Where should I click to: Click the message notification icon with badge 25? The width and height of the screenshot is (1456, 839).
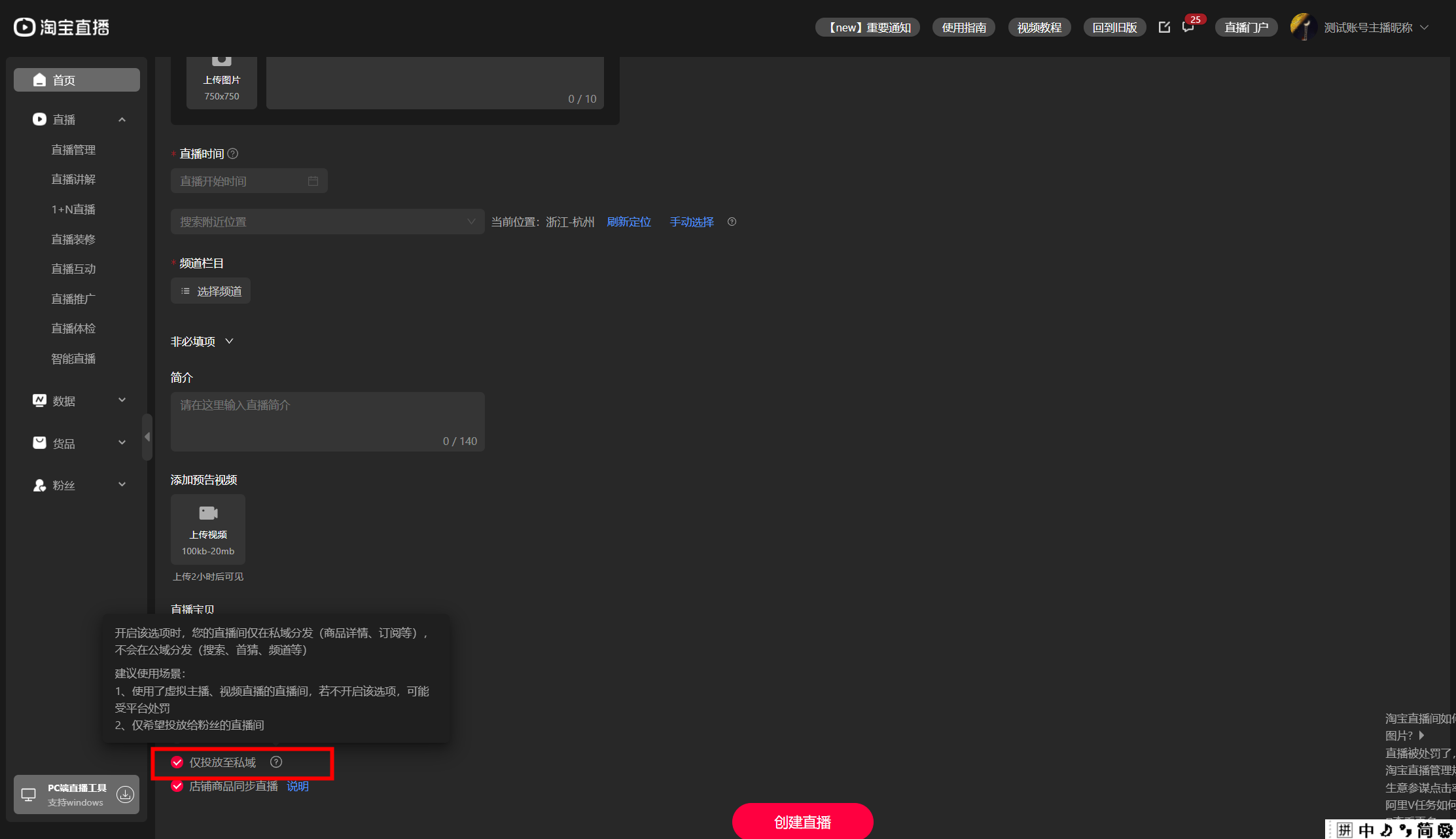coord(1188,27)
